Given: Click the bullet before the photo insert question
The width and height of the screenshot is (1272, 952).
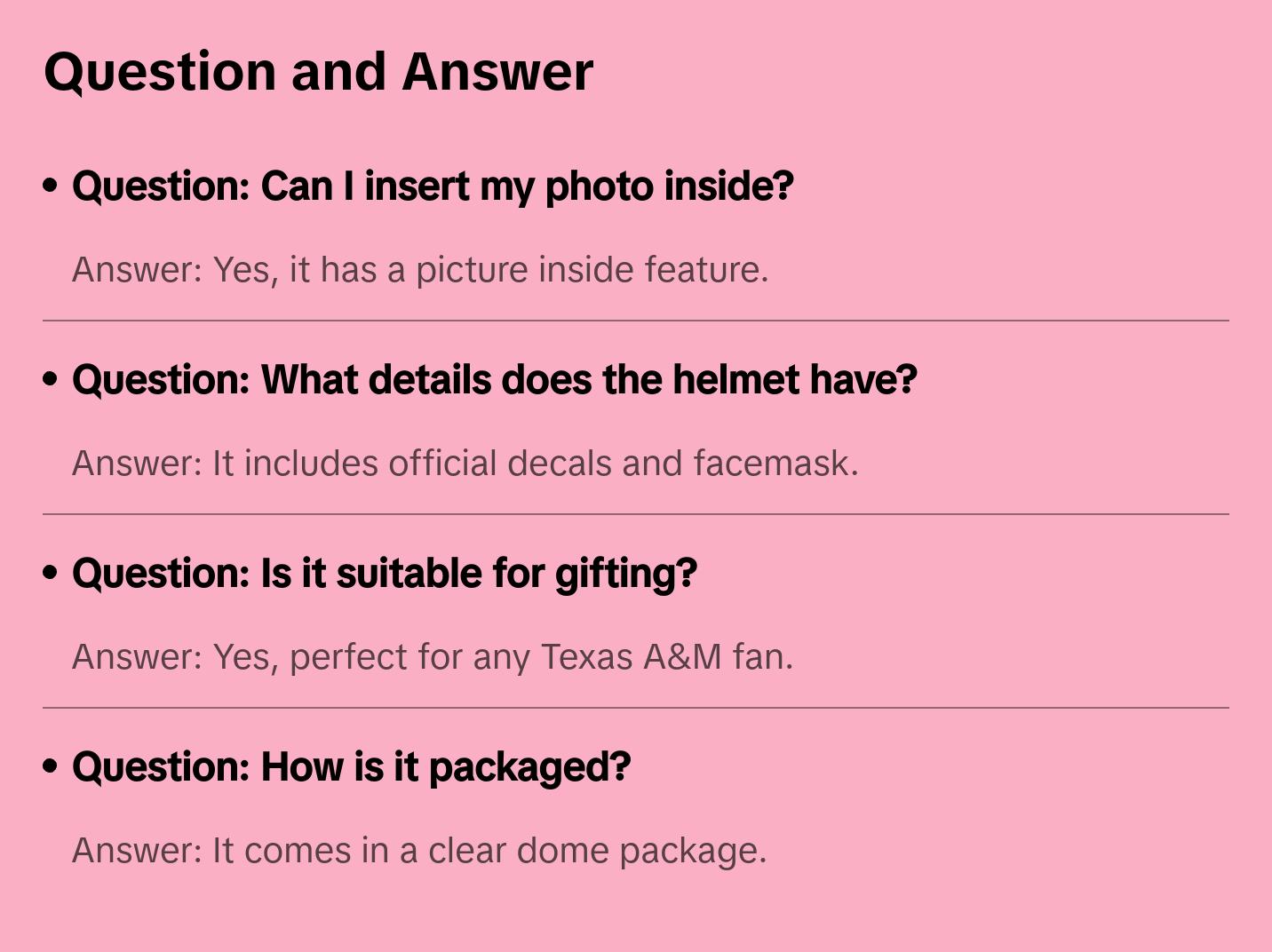Looking at the screenshot, I should click(x=51, y=186).
